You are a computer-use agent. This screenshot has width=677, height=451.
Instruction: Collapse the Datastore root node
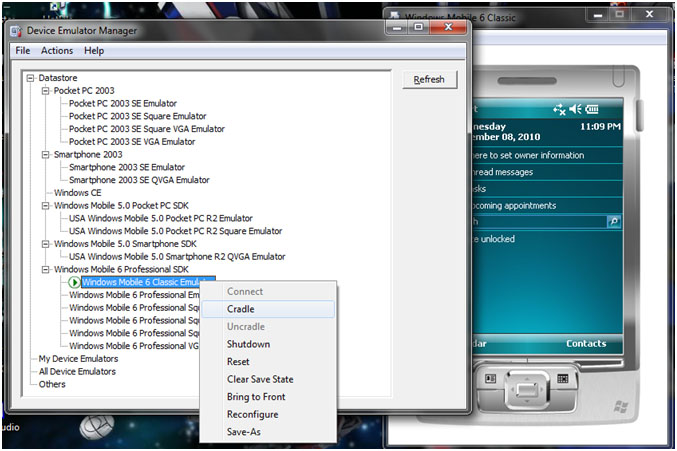point(30,78)
